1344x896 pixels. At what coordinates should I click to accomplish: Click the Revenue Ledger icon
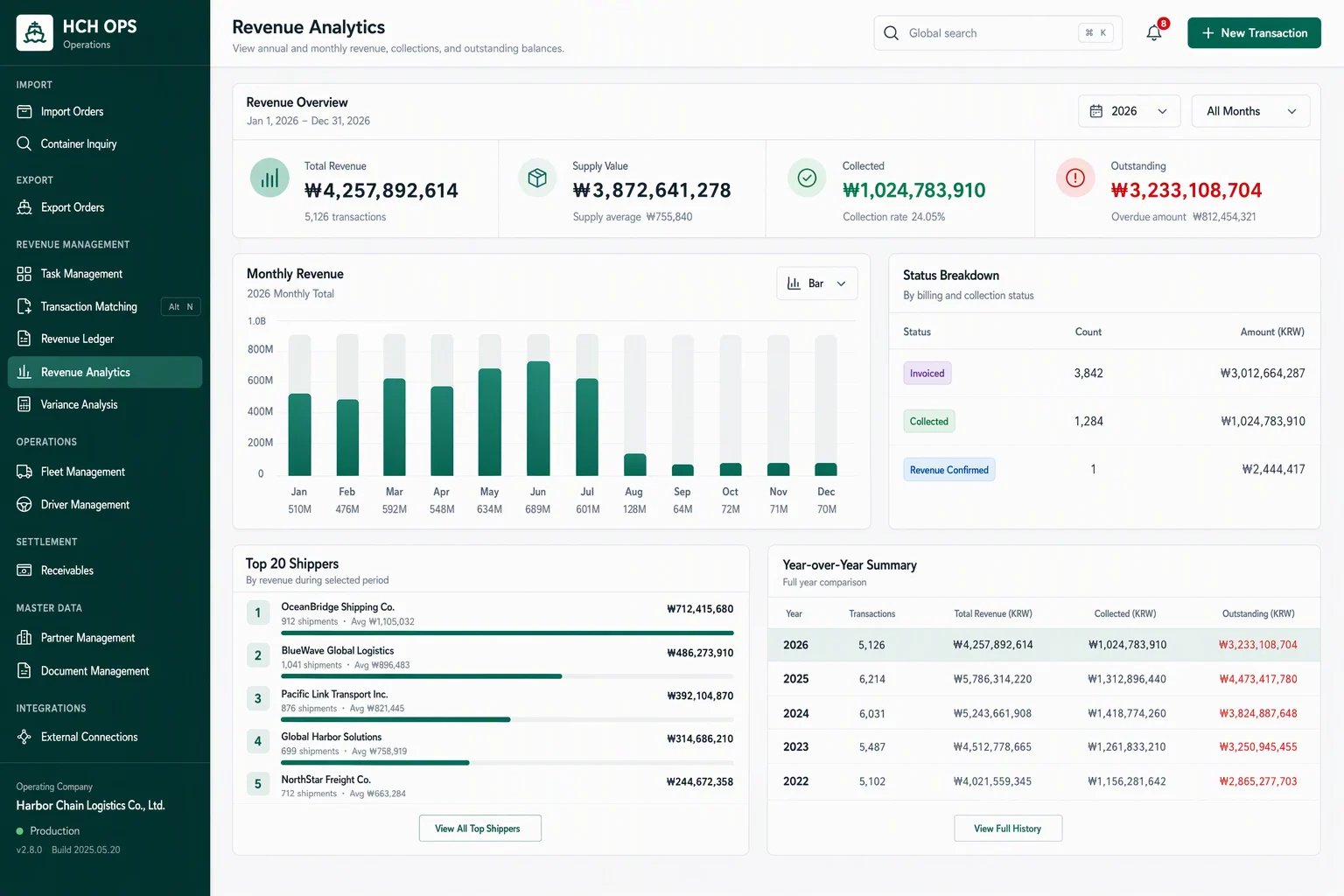[24, 339]
